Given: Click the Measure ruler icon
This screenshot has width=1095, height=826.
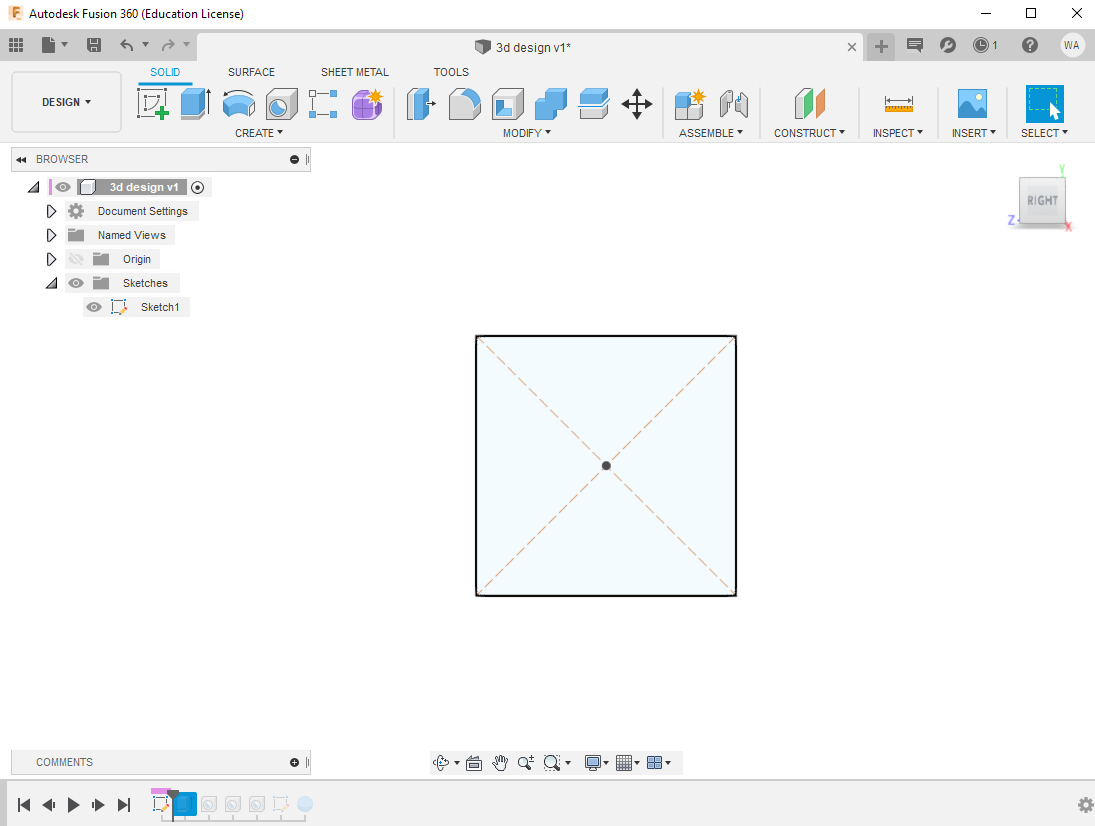Looking at the screenshot, I should pos(898,103).
